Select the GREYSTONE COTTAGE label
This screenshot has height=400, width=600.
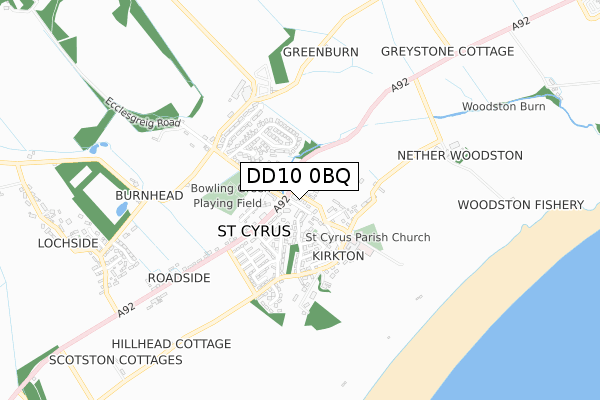tap(448, 51)
